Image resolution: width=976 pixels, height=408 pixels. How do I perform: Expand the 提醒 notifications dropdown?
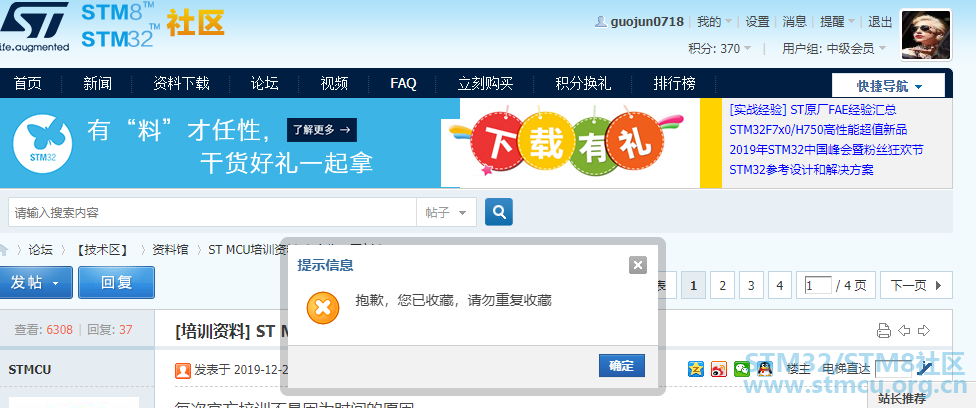pyautogui.click(x=838, y=22)
